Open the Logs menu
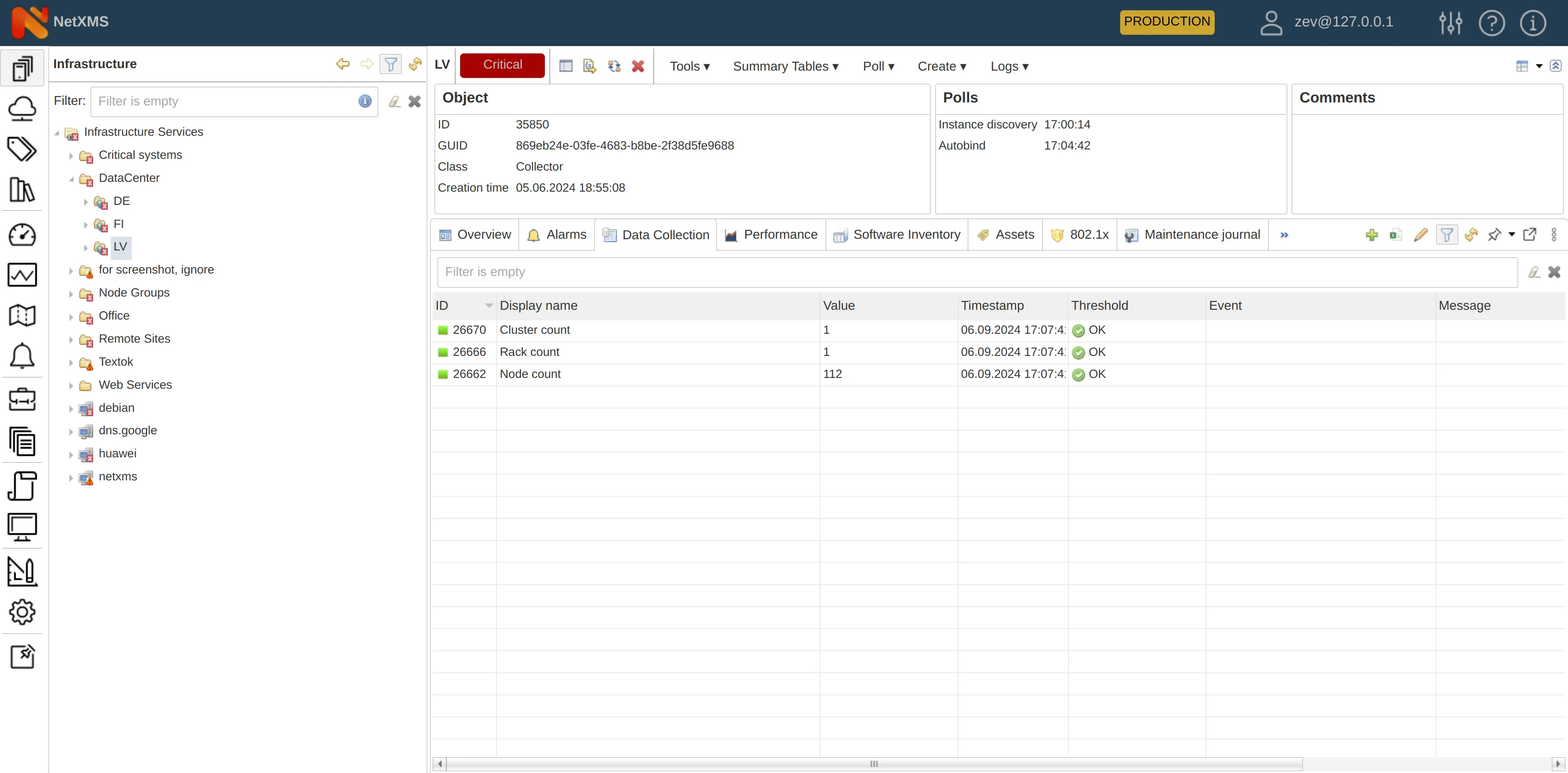 coord(1008,66)
